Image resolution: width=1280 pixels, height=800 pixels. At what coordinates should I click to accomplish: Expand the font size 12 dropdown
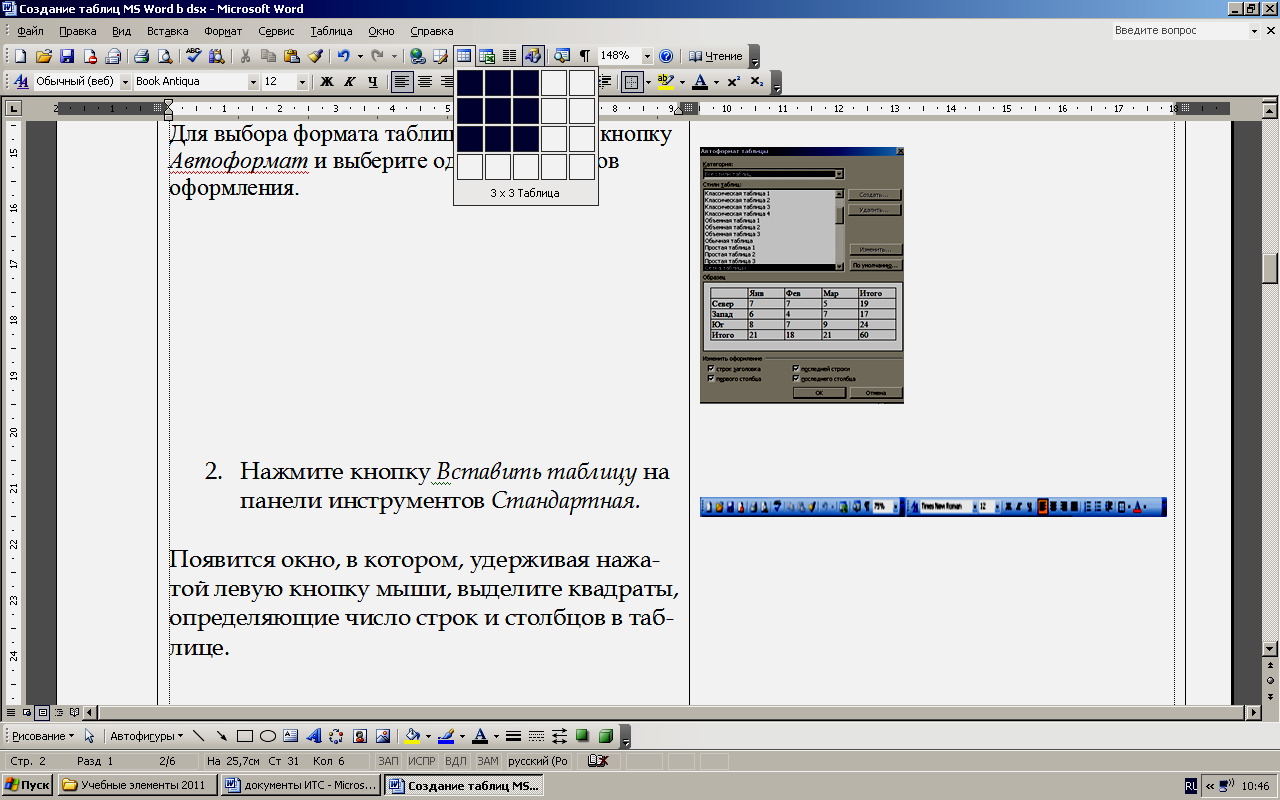coord(302,82)
